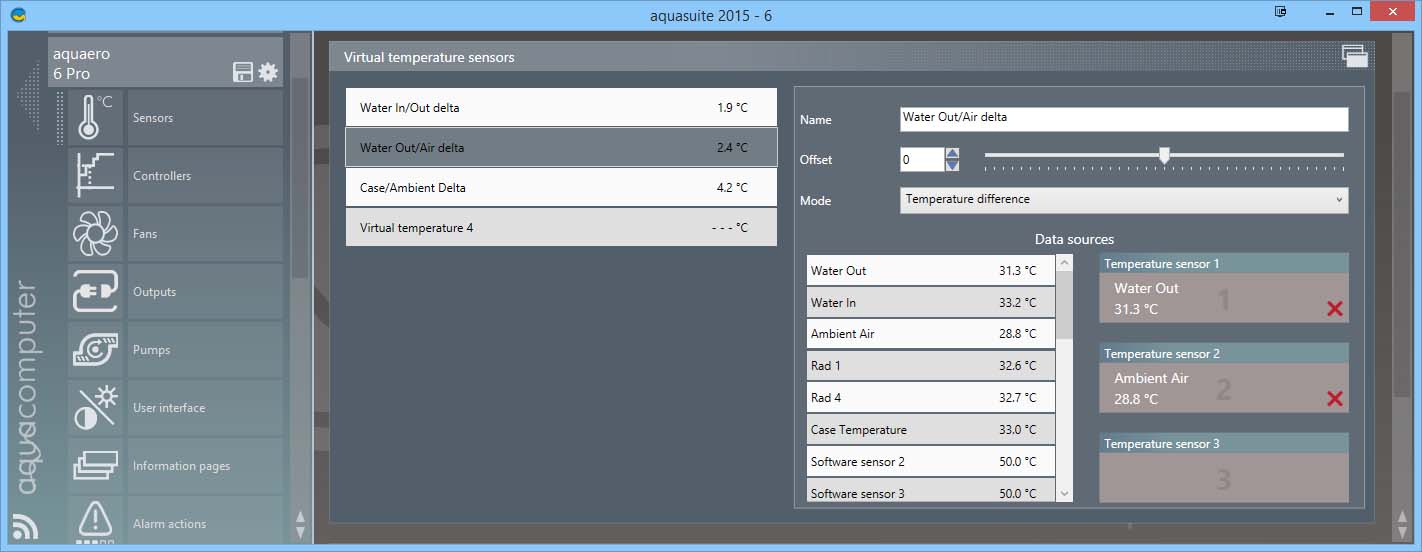Viewport: 1422px width, 552px height.
Task: Click the Virtual temperature sensors panel title
Action: click(429, 57)
